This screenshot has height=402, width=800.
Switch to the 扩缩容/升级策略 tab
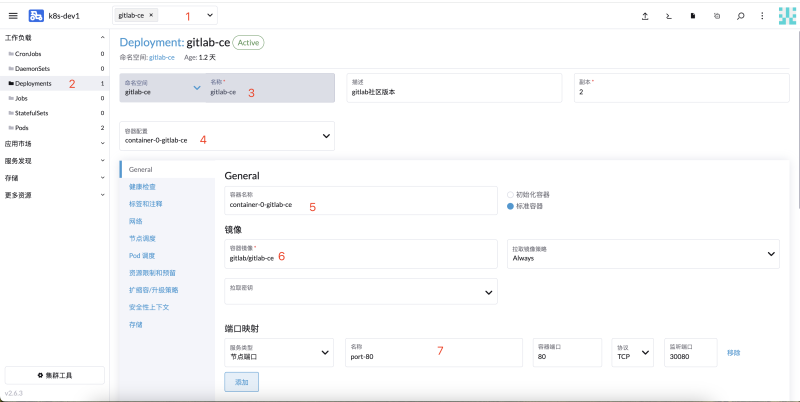tap(154, 290)
